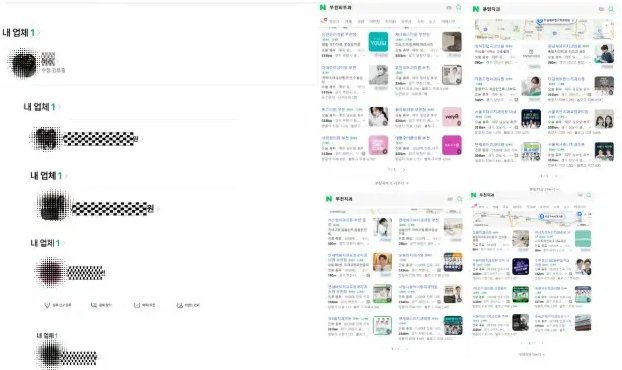This screenshot has width=622, height=370.
Task: Click the search text field in top-left panel
Action: (x=385, y=8)
